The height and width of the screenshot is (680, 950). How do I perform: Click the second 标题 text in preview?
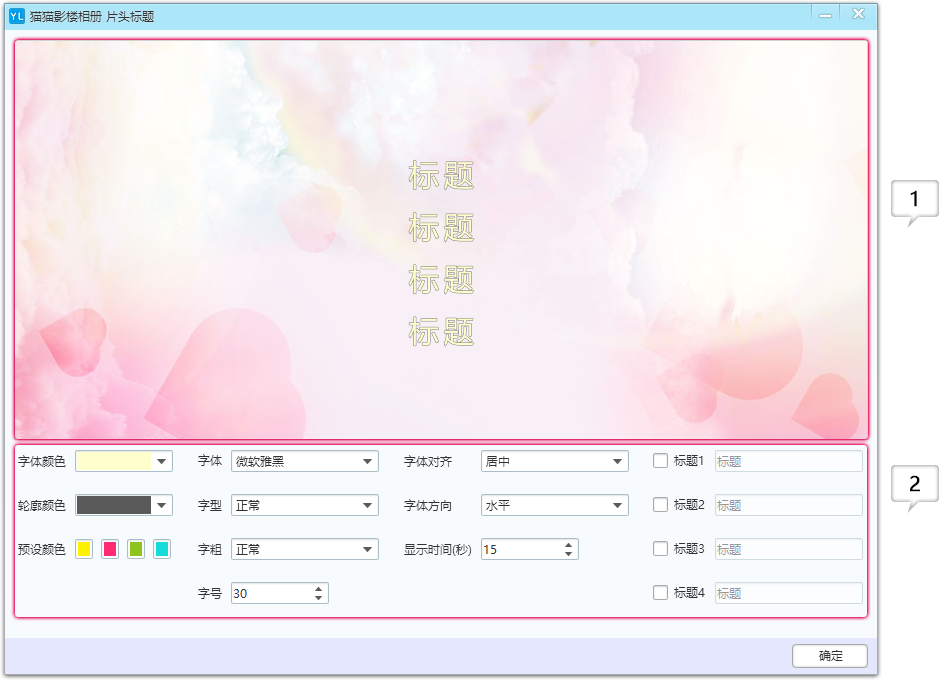(x=441, y=228)
